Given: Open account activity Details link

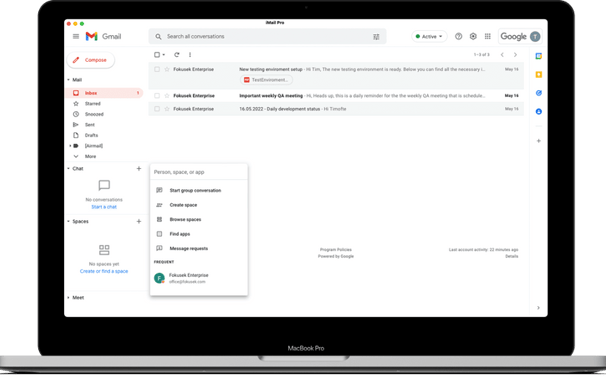Looking at the screenshot, I should click(511, 256).
